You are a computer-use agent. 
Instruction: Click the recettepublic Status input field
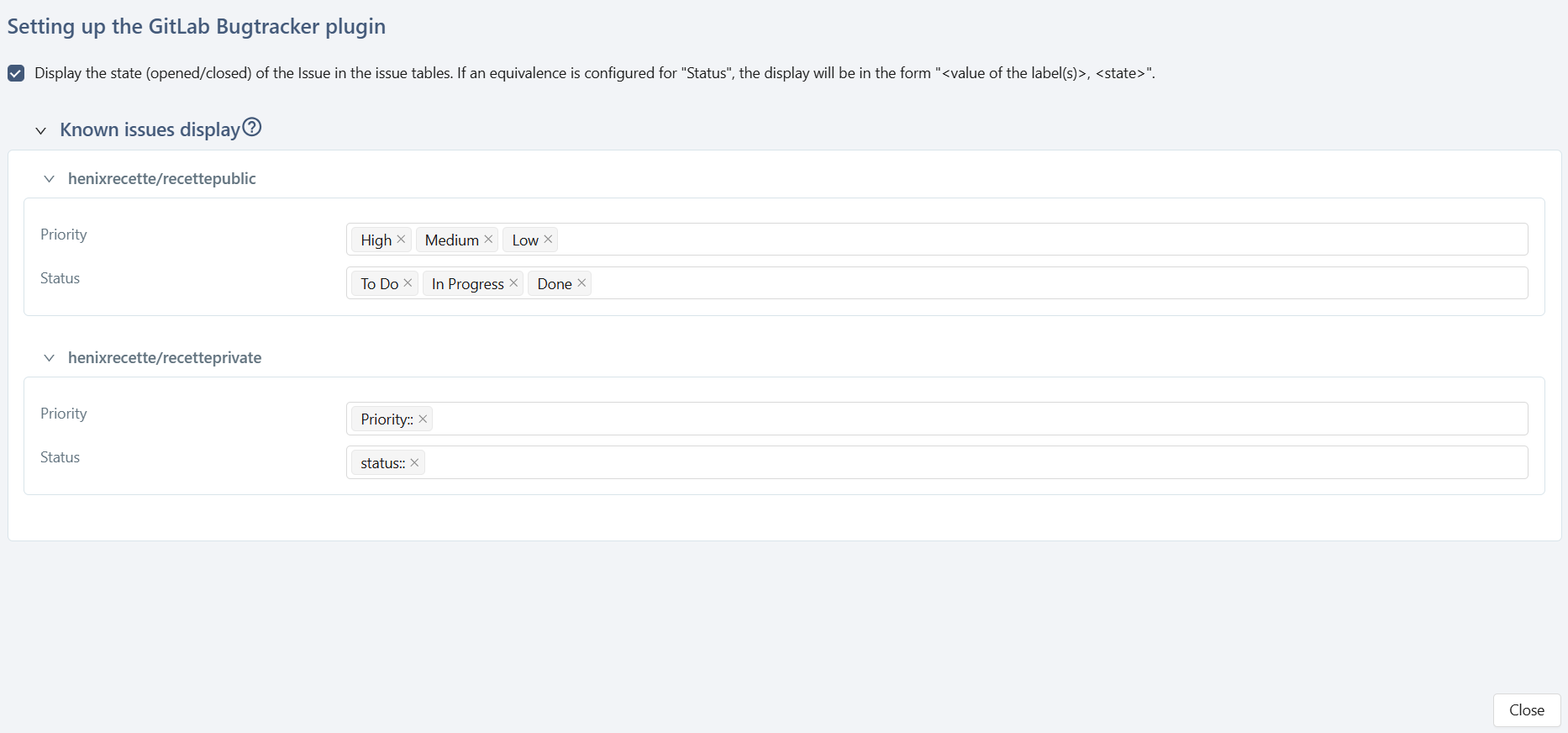coord(1008,283)
